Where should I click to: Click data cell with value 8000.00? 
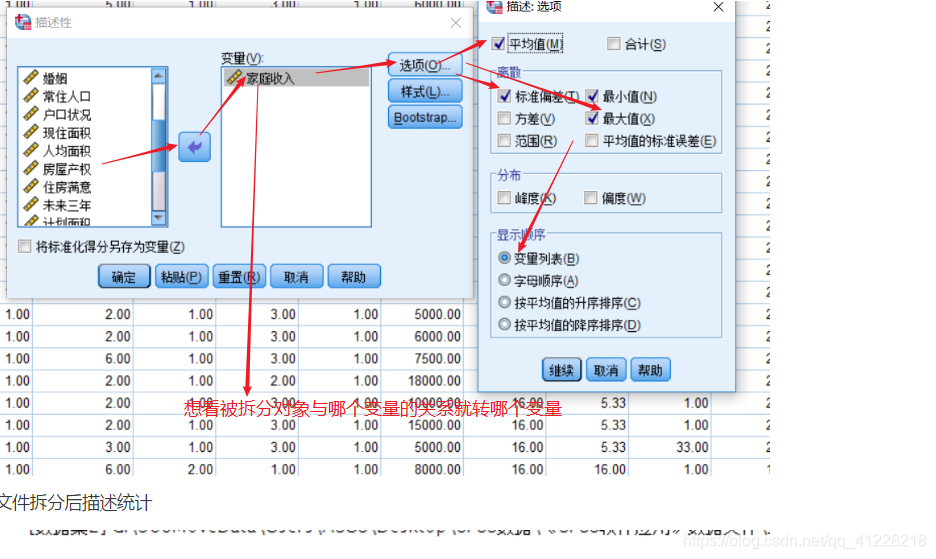click(x=421, y=469)
